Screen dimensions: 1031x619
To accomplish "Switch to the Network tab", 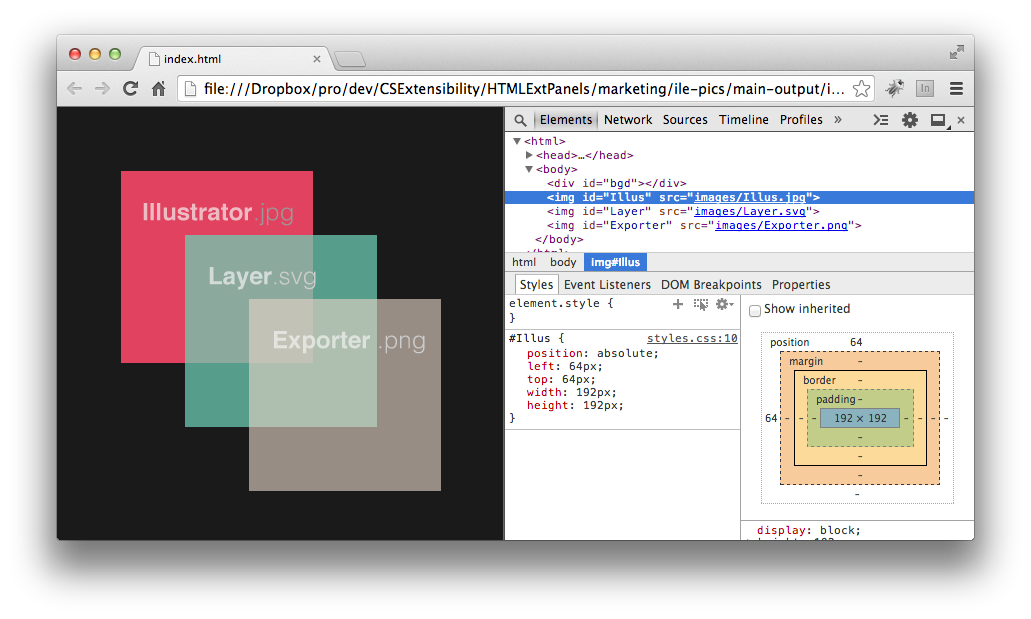I will point(628,120).
